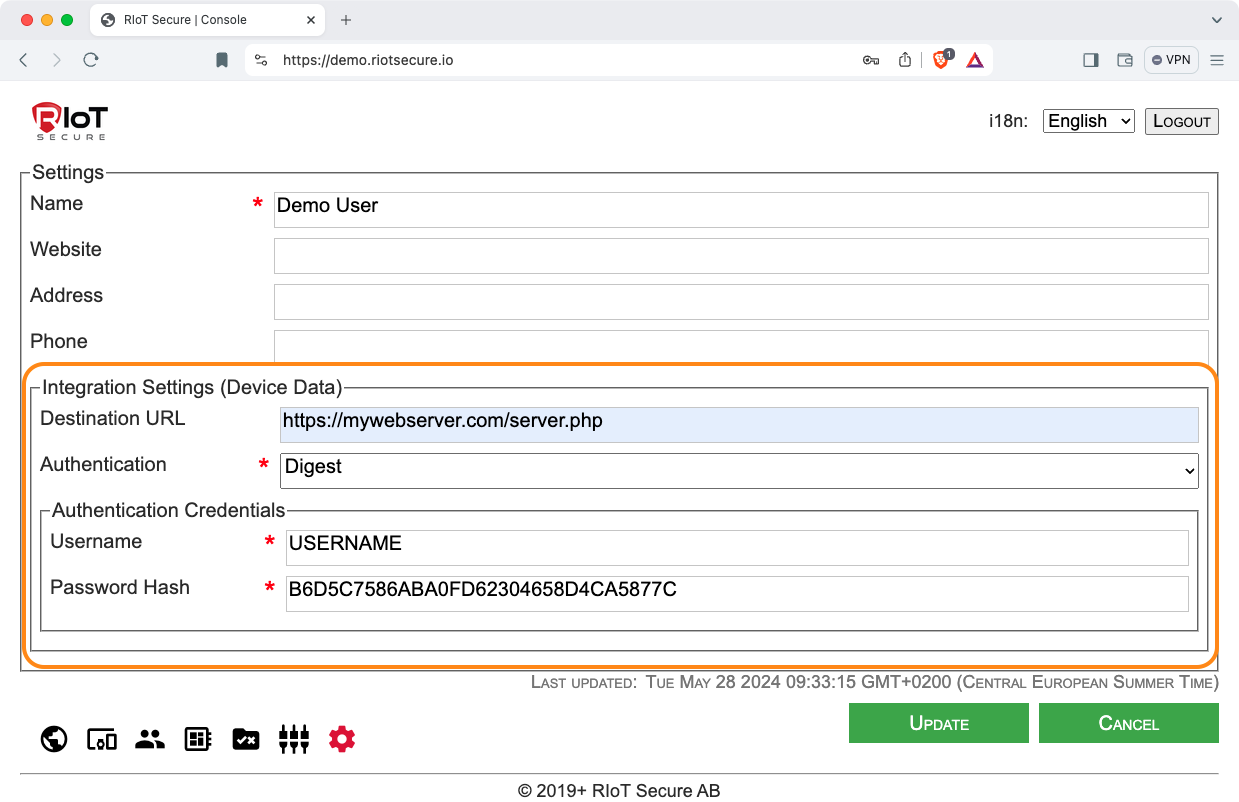Click the Brave Shields lion icon

(x=941, y=60)
